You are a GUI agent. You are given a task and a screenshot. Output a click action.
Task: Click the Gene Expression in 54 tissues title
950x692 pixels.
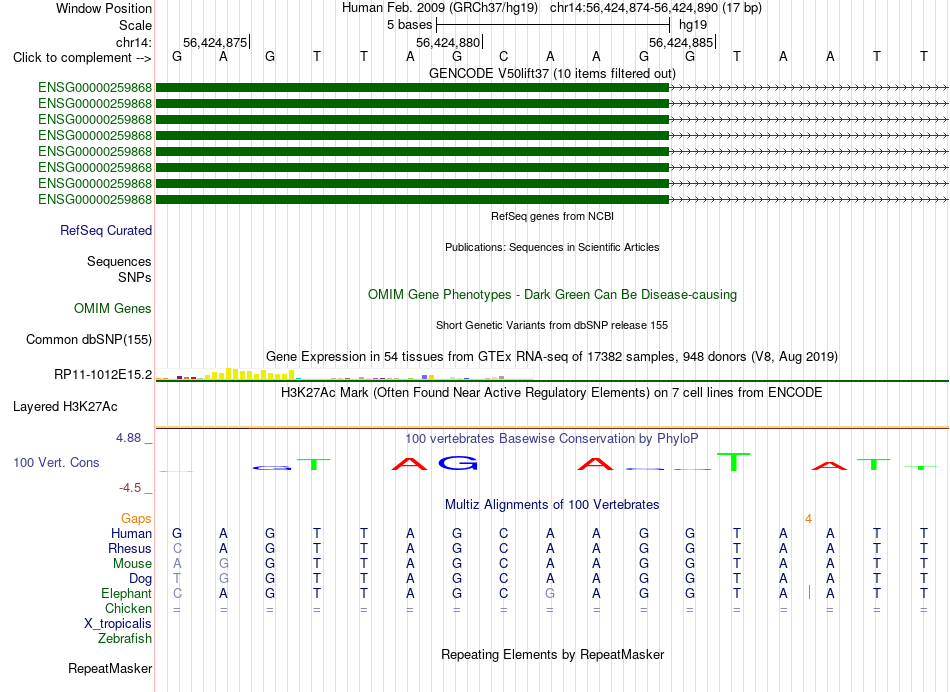click(552, 356)
